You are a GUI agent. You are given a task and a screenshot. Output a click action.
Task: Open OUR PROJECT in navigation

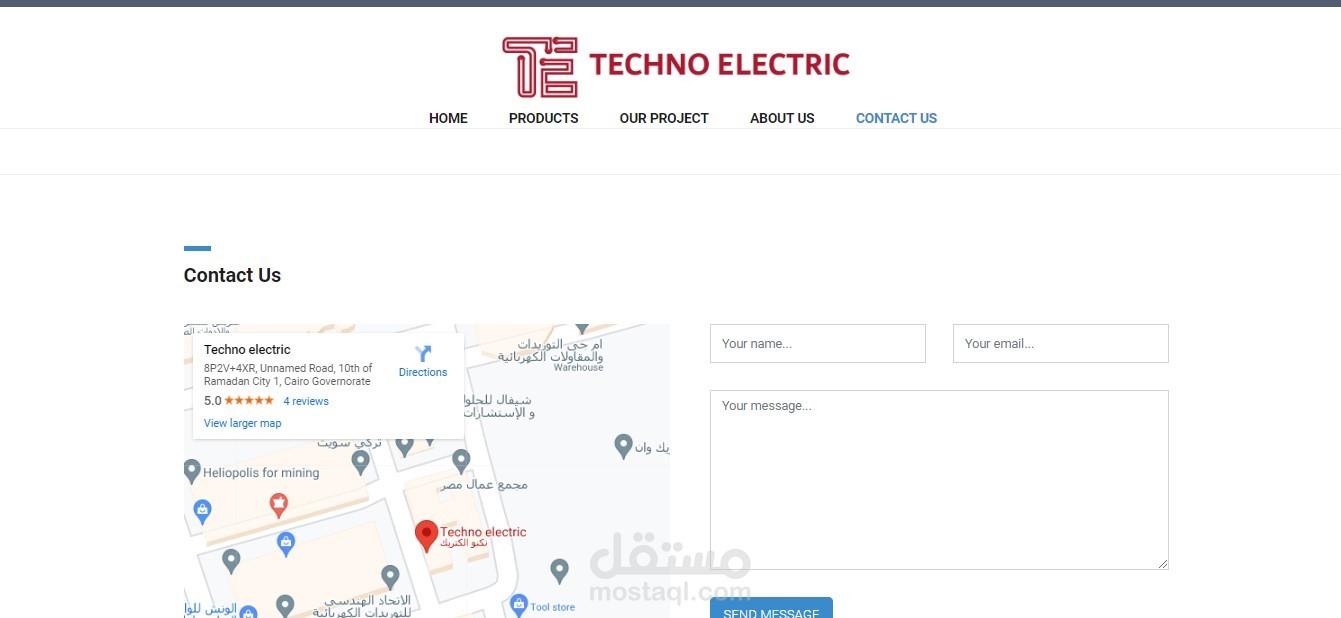[664, 118]
